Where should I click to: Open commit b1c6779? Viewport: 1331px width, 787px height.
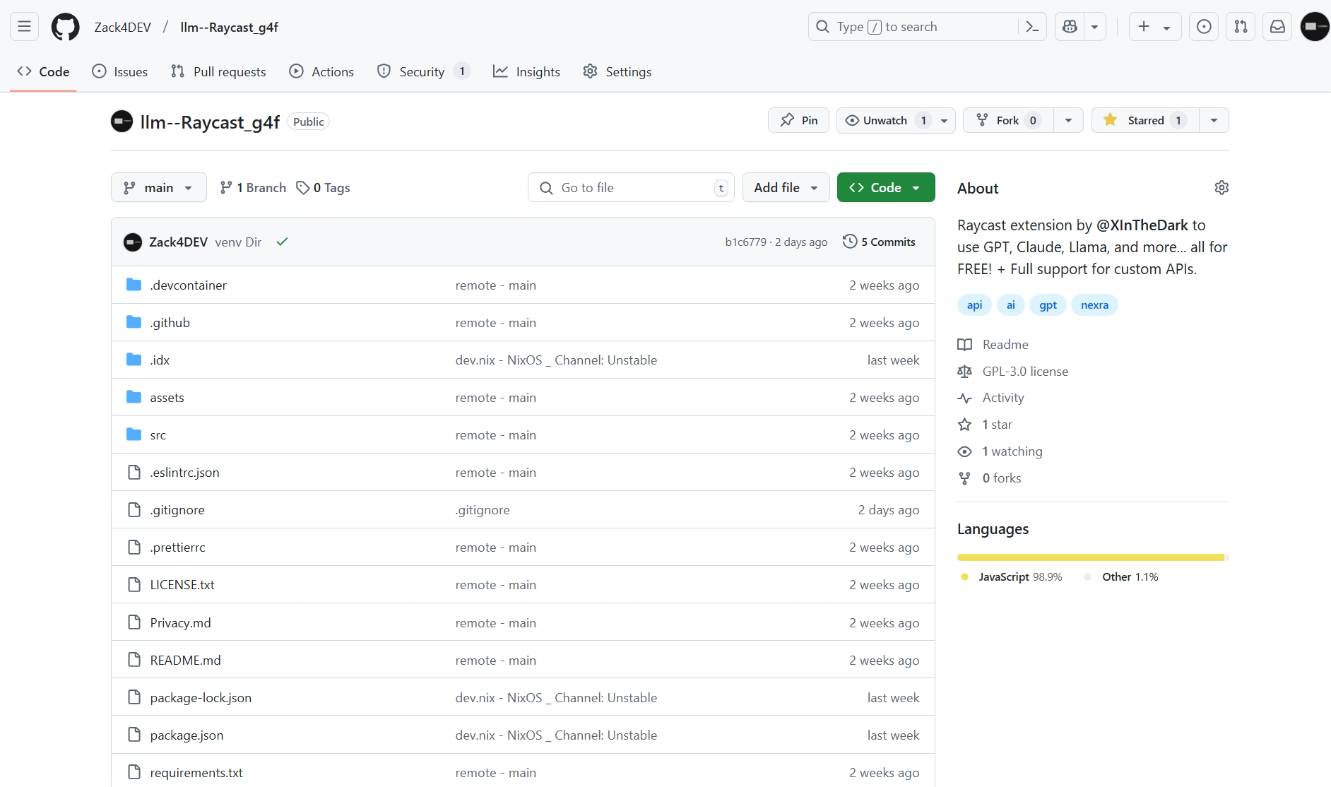click(745, 242)
